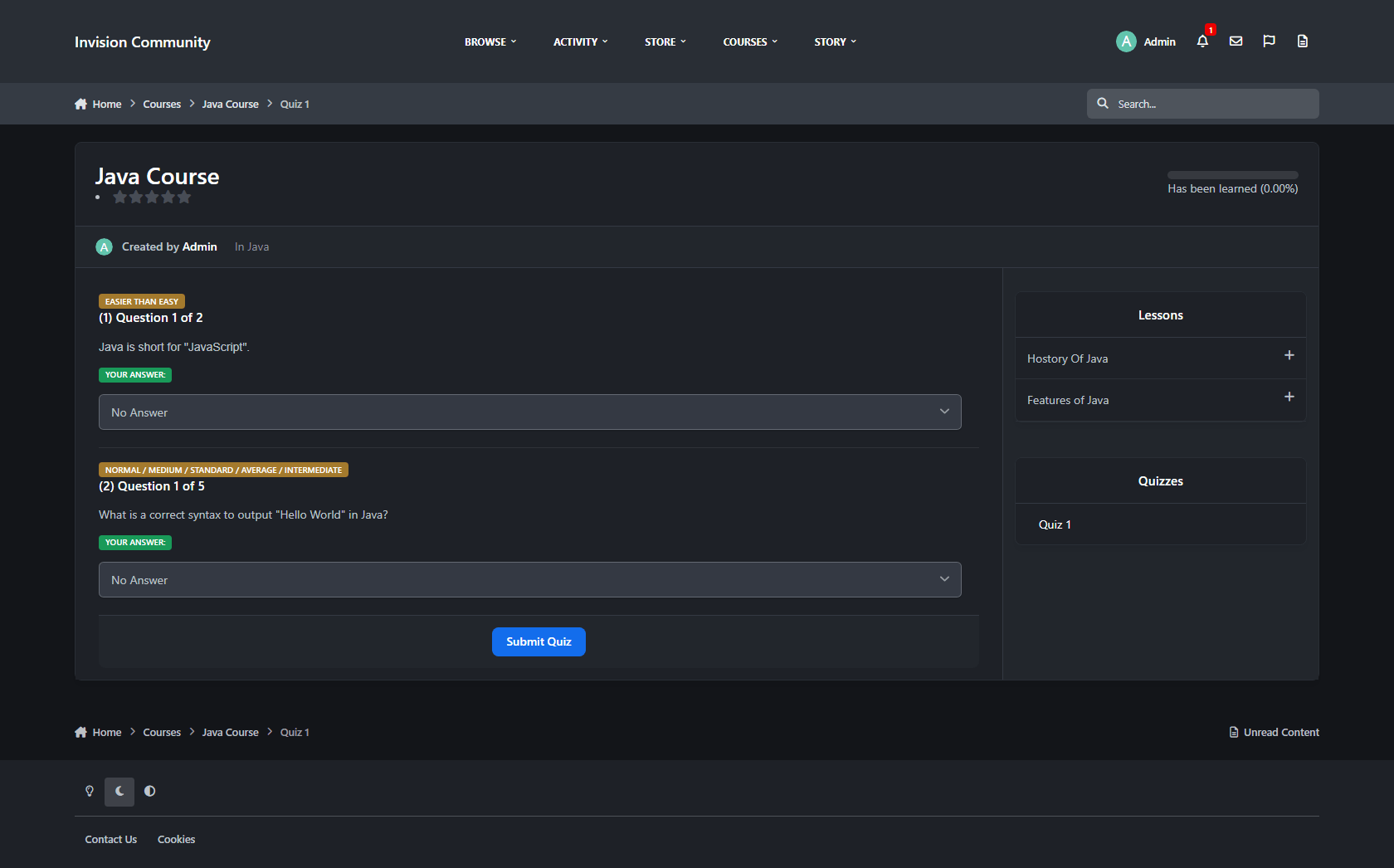Open the Activity menu

[581, 41]
